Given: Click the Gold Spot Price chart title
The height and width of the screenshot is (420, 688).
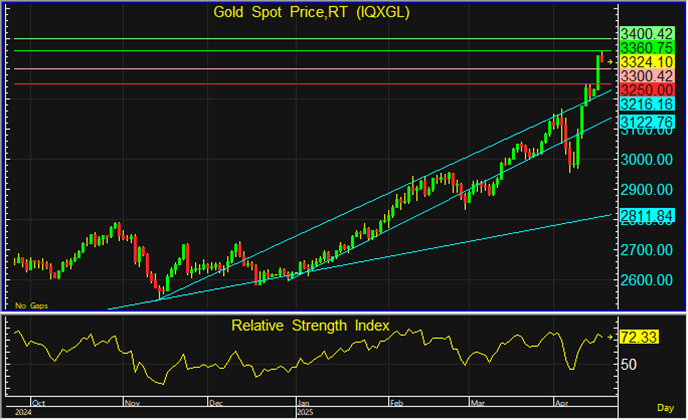Looking at the screenshot, I should [x=312, y=13].
